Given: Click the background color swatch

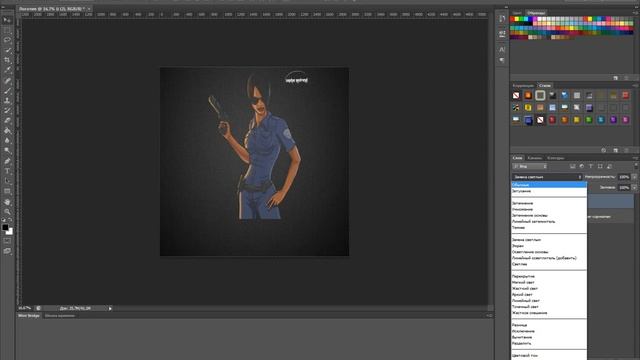Looking at the screenshot, I should [x=10, y=232].
